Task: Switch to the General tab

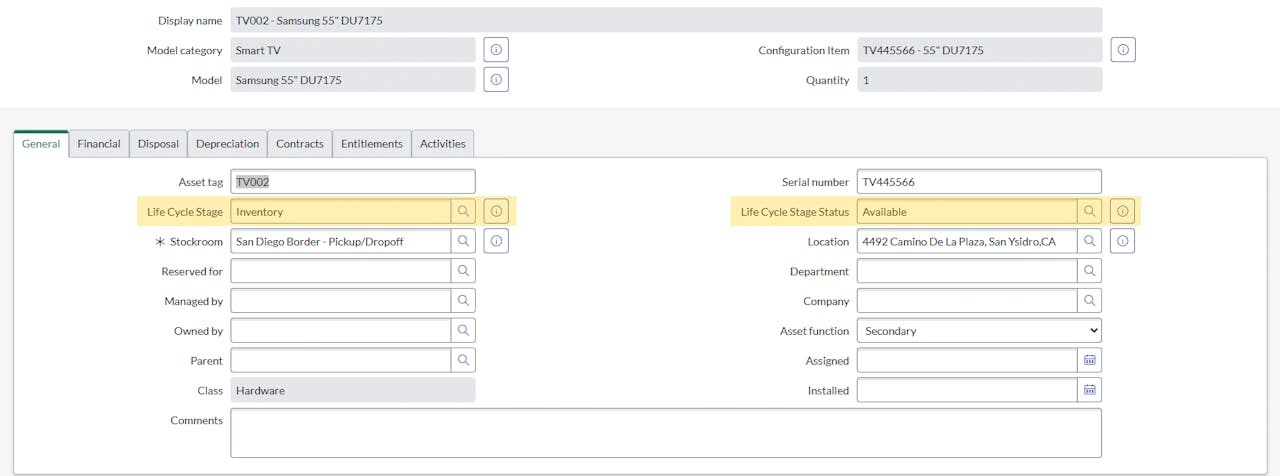Action: pos(41,144)
